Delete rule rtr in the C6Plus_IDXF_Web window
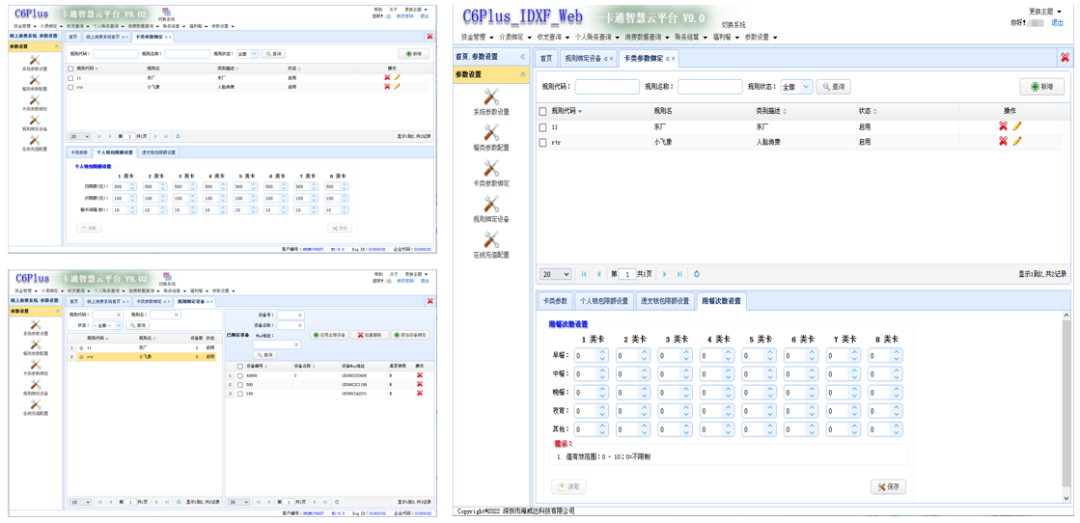The height and width of the screenshot is (523, 1080). tap(1003, 141)
